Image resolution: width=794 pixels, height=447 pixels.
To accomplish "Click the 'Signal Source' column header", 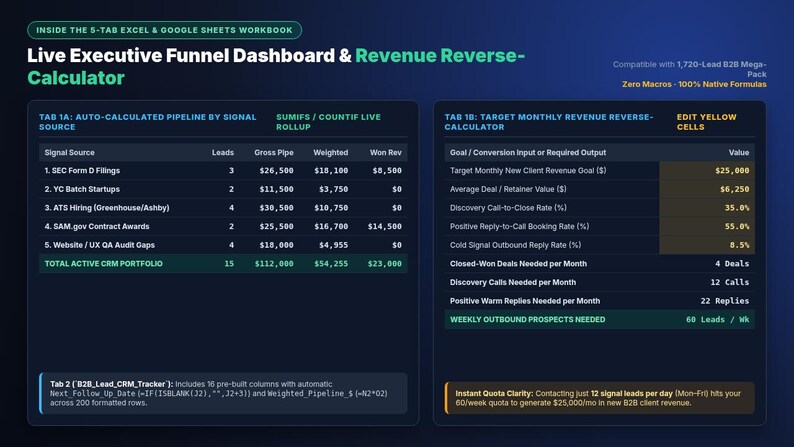I will point(69,152).
